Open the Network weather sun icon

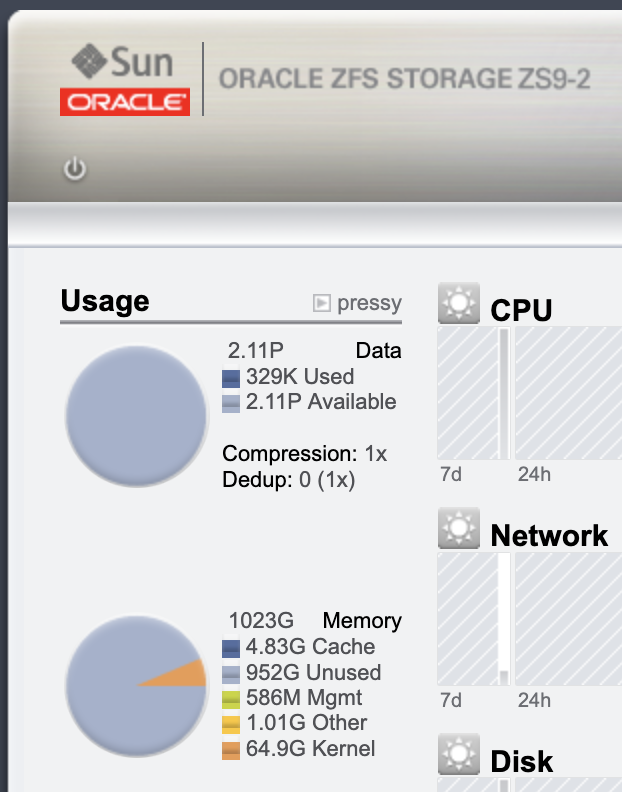point(459,528)
